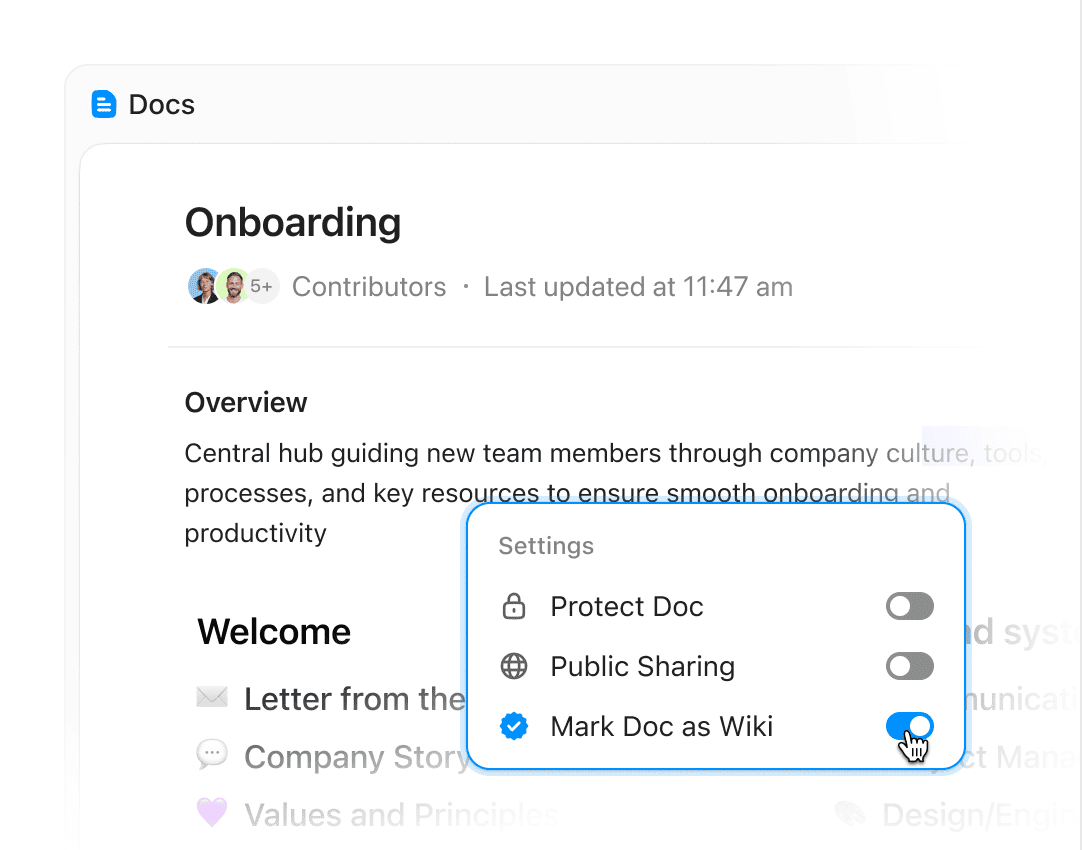
Task: Click the envelope icon in Welcome list
Action: (212, 697)
